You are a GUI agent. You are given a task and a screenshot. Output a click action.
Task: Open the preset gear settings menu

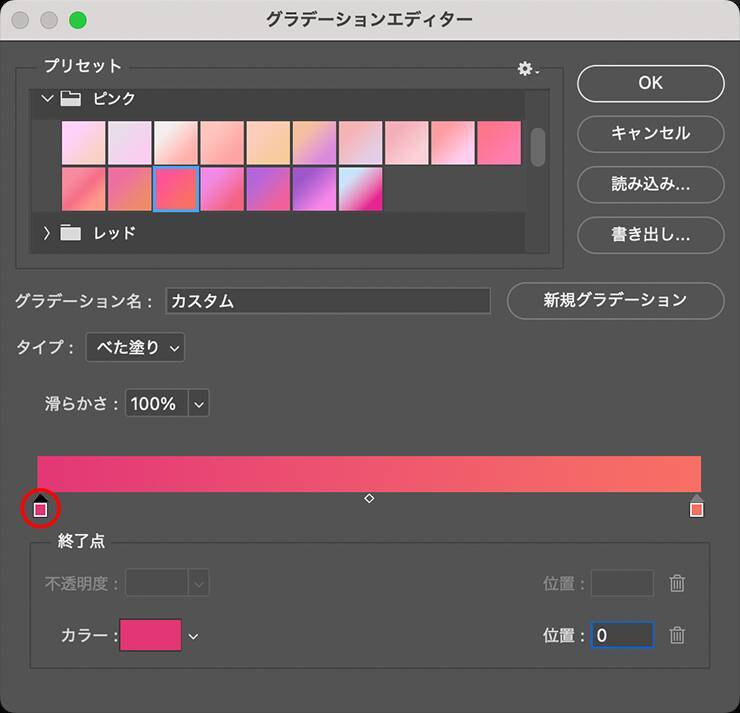[x=527, y=69]
